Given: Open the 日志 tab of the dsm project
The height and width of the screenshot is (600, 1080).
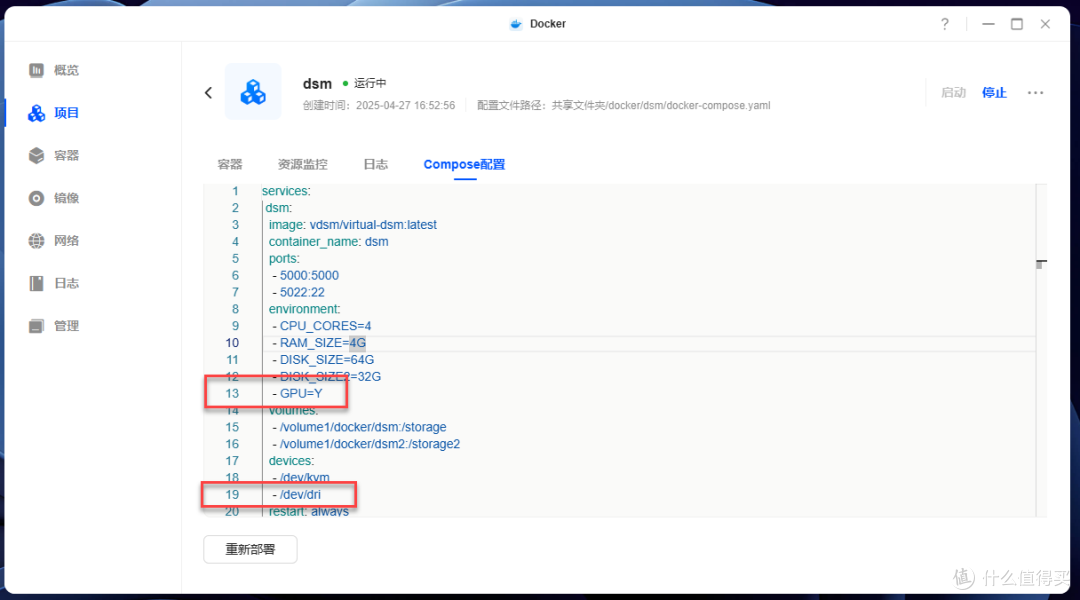Looking at the screenshot, I should (x=376, y=164).
